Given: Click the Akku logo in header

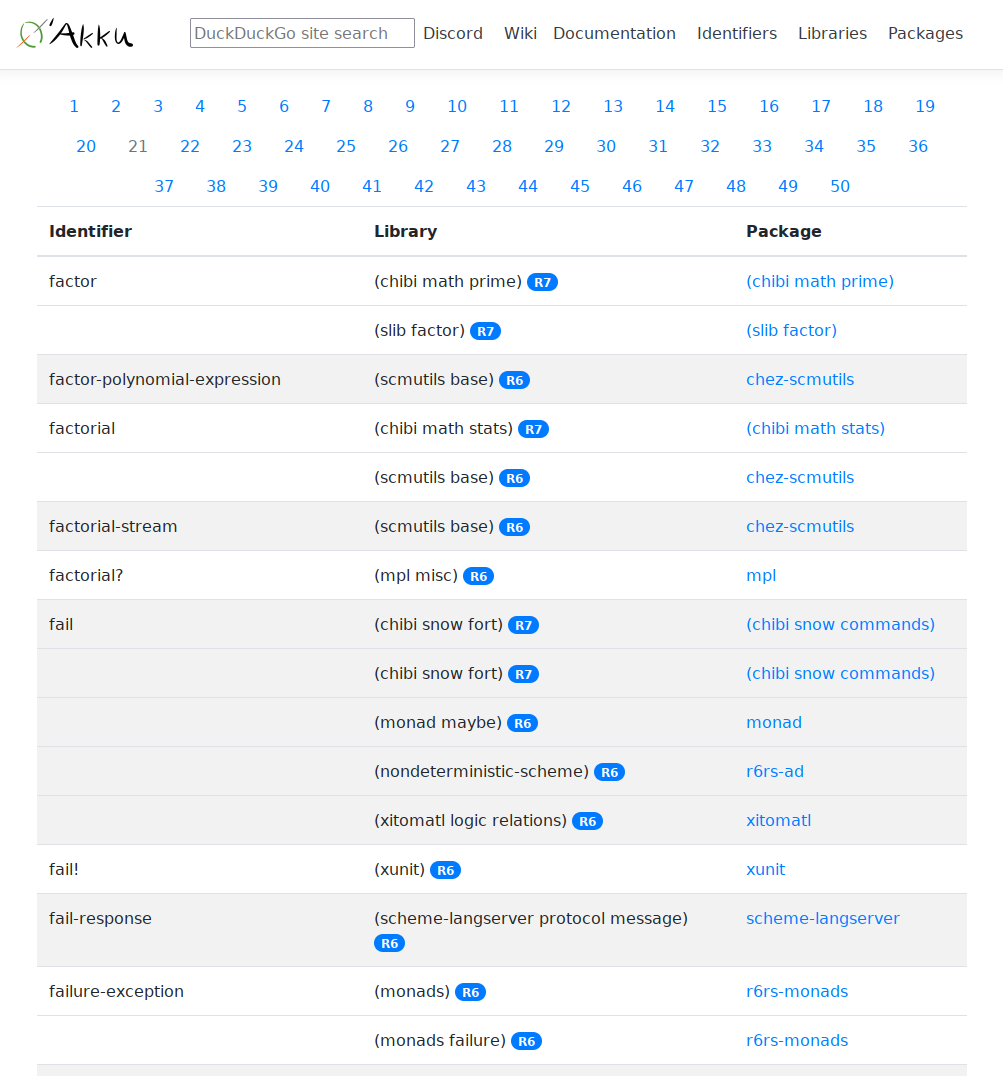Looking at the screenshot, I should (x=76, y=34).
